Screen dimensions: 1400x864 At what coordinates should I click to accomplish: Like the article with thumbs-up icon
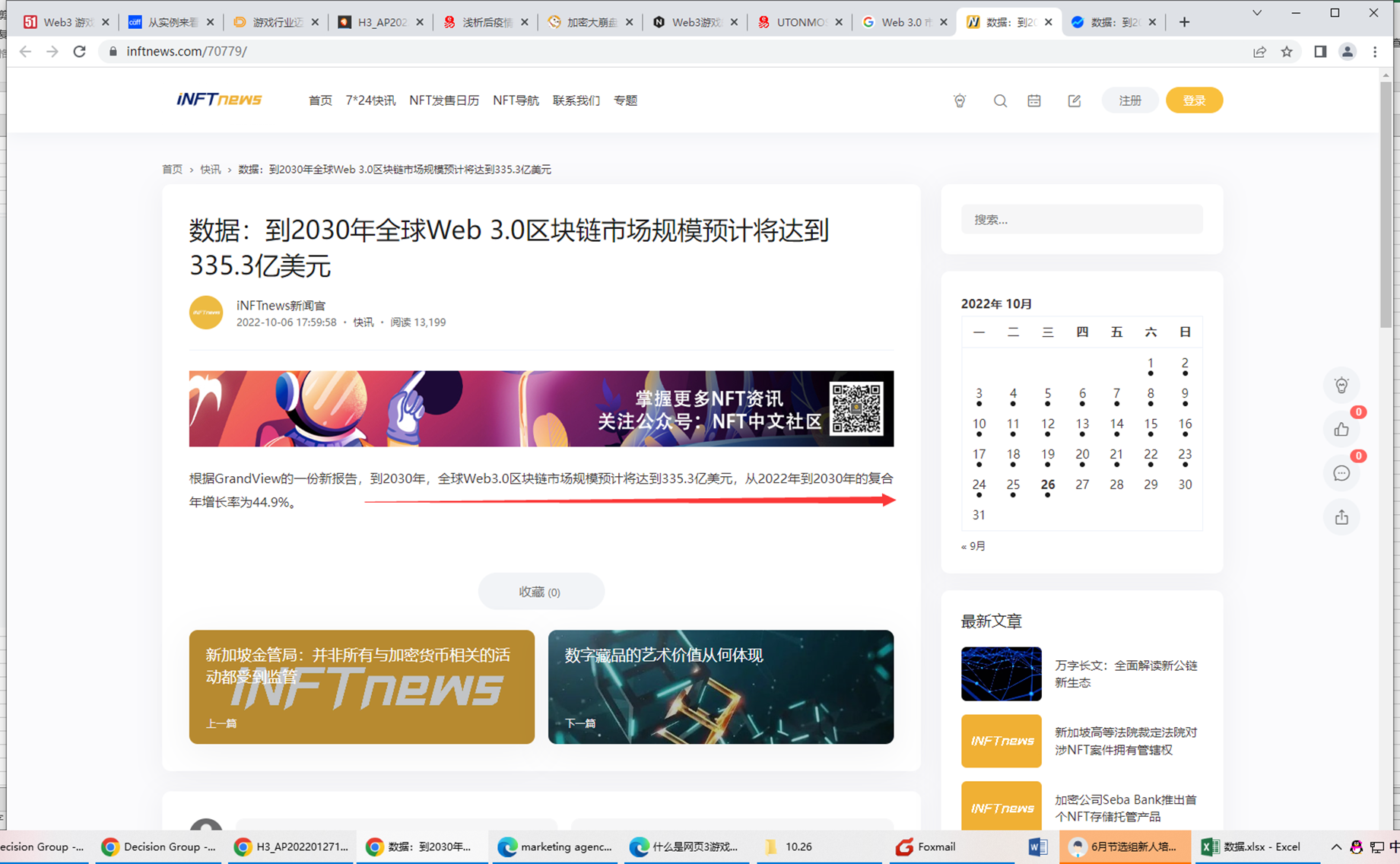click(1341, 430)
